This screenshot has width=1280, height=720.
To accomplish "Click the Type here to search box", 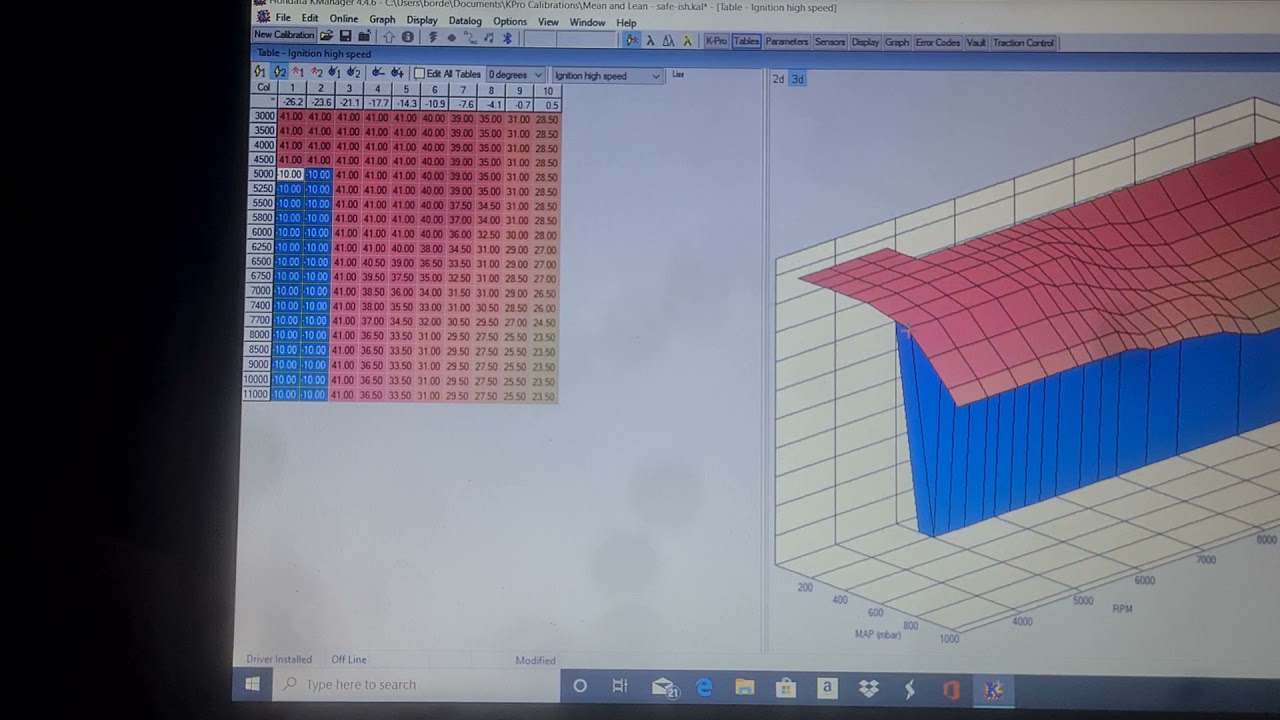I will click(x=415, y=685).
